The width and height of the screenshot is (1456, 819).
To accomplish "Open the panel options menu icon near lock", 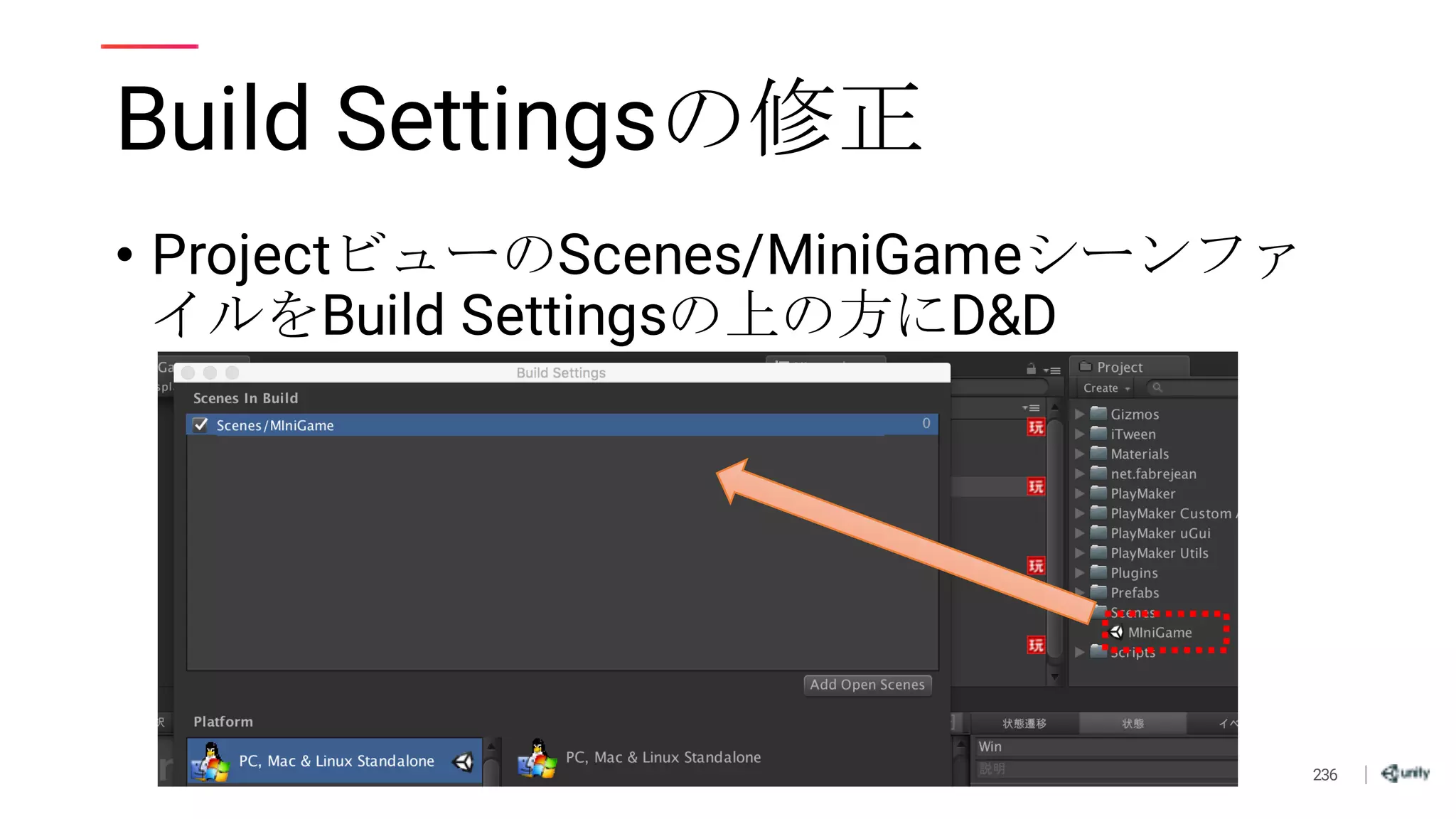I will click(1052, 370).
